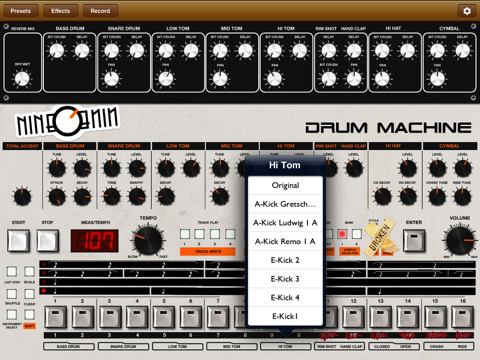Click Cymbal Bit Crush effect knob
This screenshot has height=360, width=480.
click(437, 51)
